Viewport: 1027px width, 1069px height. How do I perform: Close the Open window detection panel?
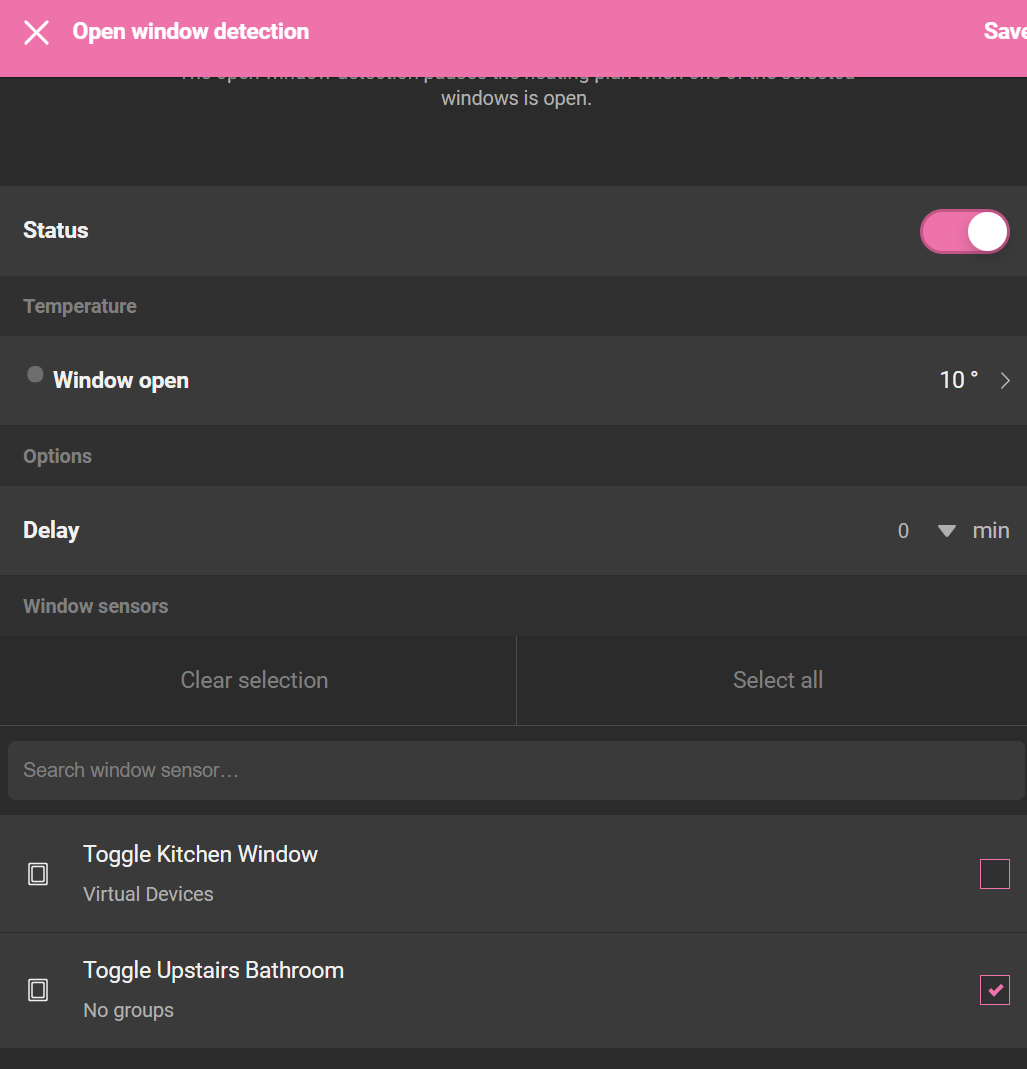click(x=37, y=32)
